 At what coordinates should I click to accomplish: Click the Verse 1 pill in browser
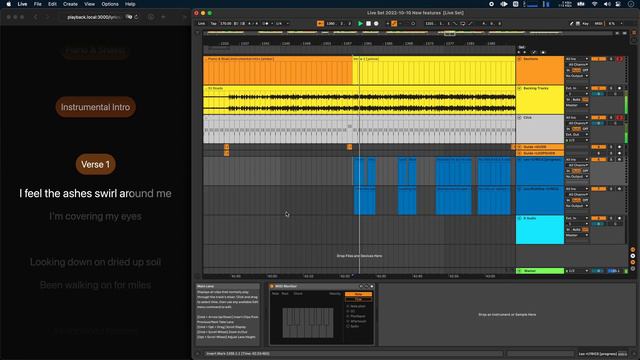(96, 164)
